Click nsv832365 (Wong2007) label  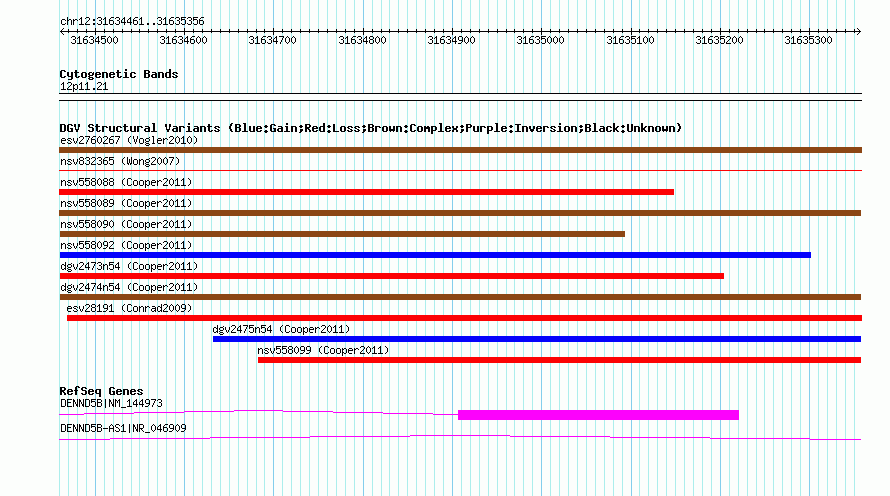(x=120, y=161)
